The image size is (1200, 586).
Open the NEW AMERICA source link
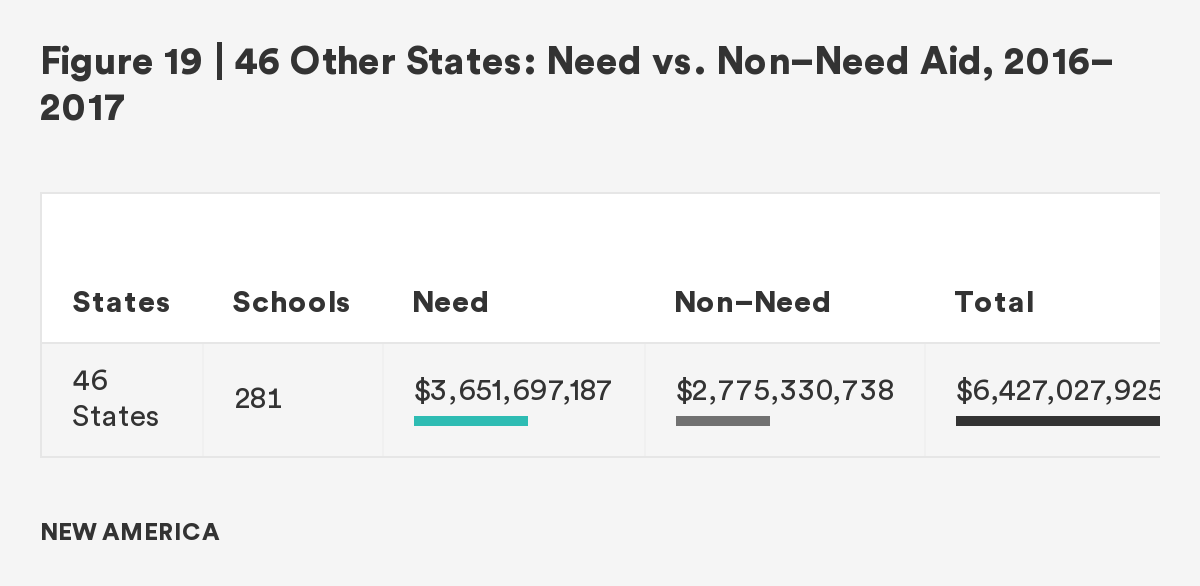(x=130, y=532)
